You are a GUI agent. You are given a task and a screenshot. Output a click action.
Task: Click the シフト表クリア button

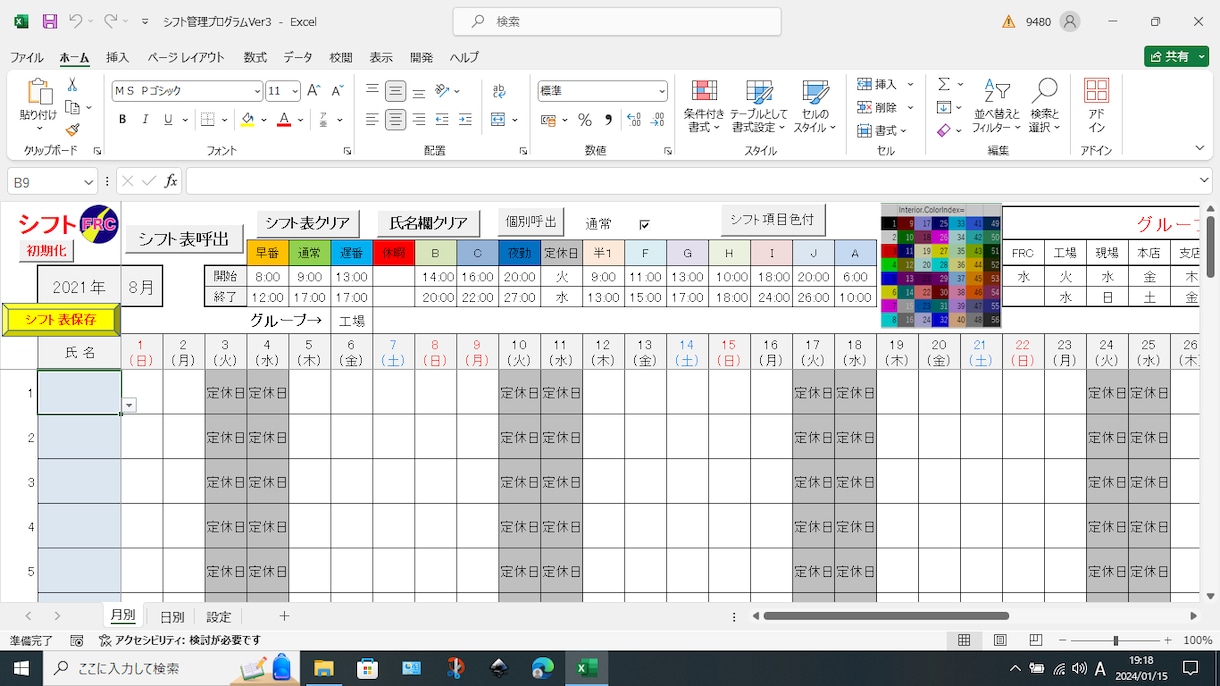pos(307,223)
